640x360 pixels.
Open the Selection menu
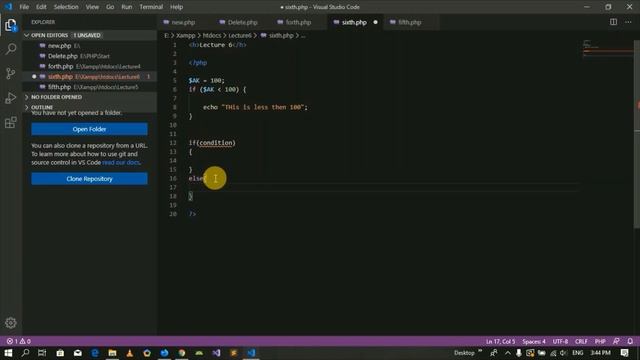point(66,7)
